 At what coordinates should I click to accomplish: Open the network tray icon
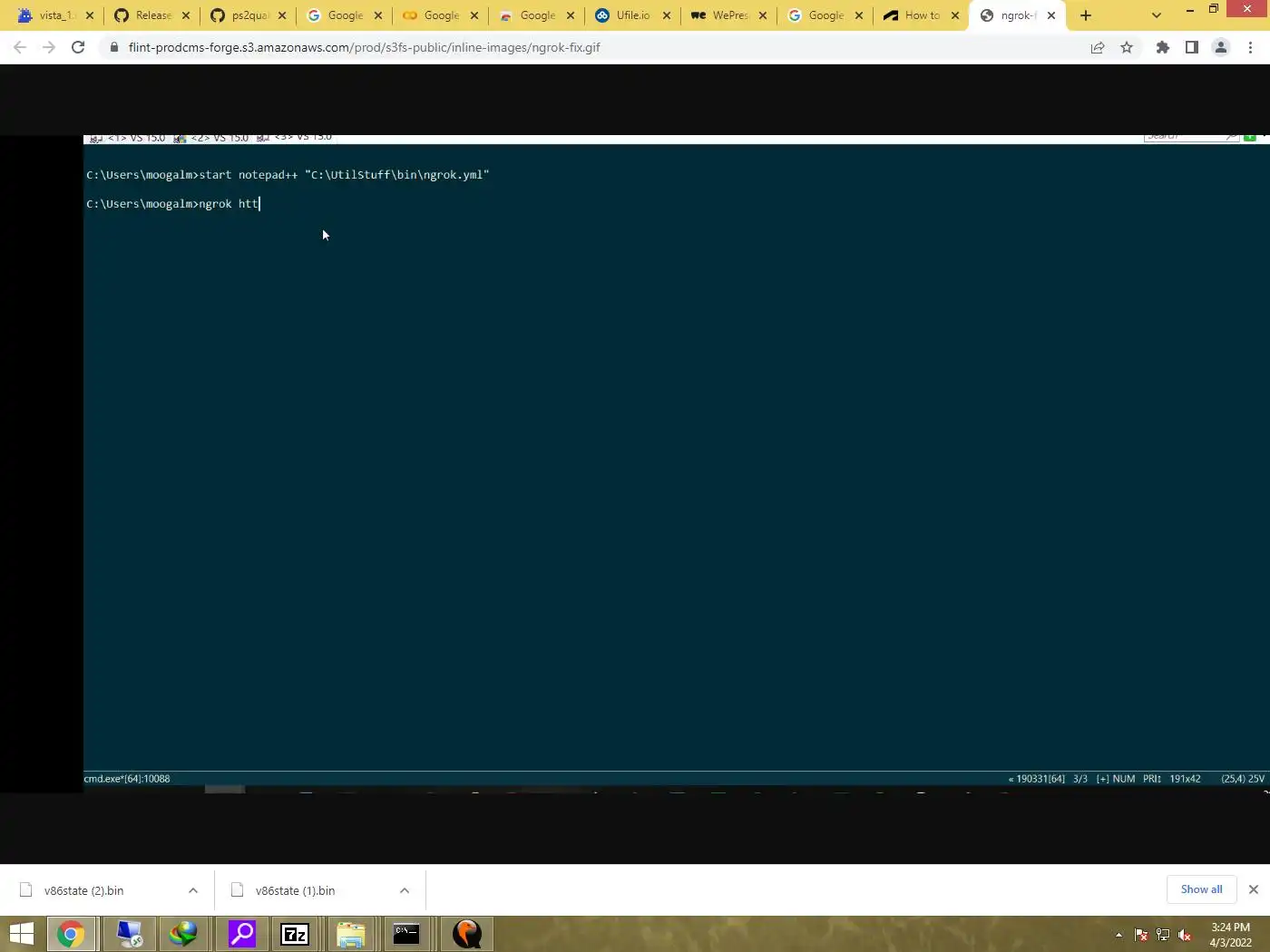pos(1163,935)
